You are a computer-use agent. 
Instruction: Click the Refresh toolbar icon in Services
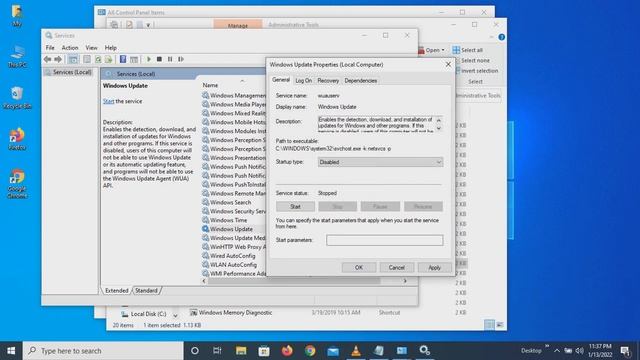(x=98, y=59)
